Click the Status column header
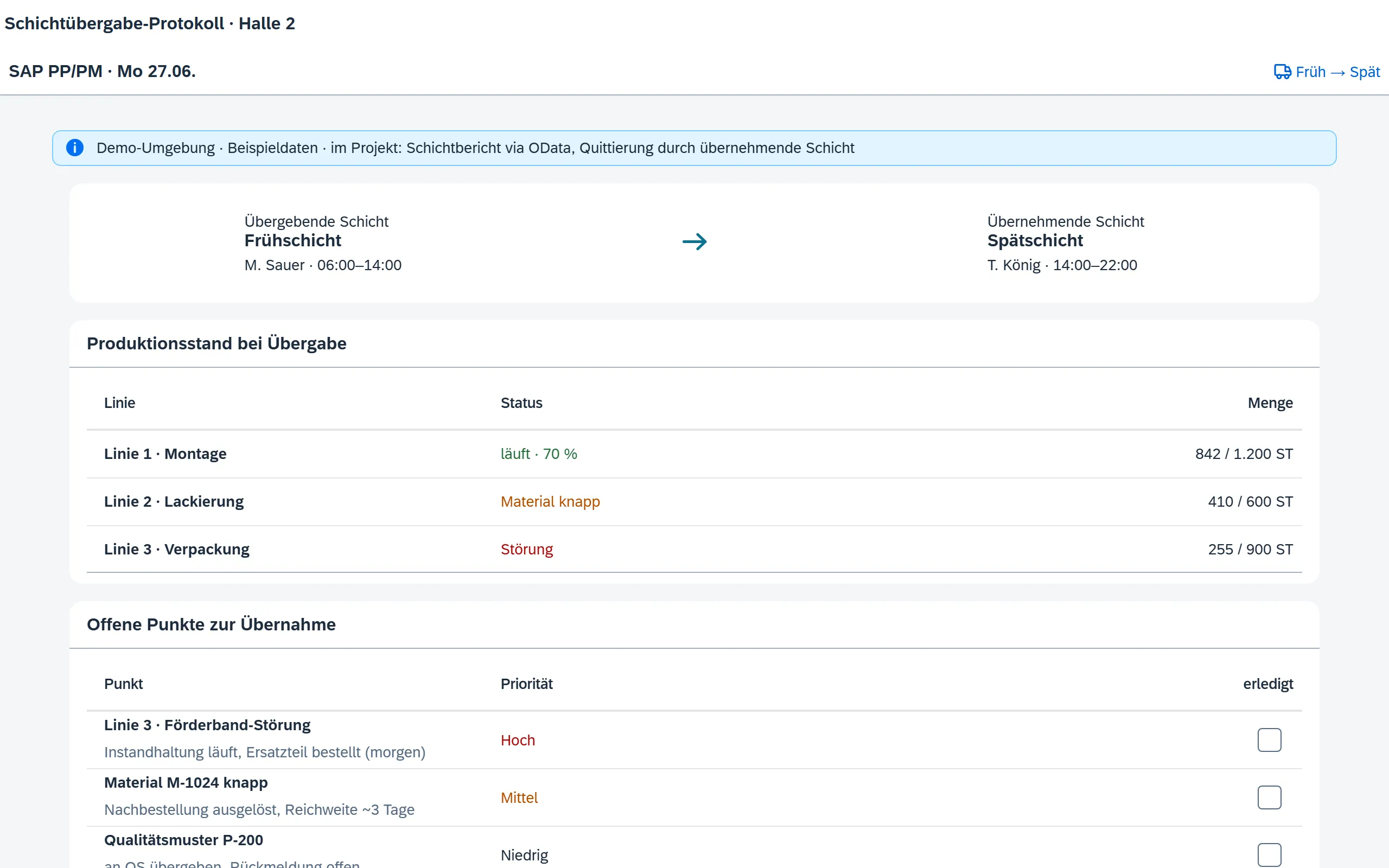 click(x=521, y=403)
